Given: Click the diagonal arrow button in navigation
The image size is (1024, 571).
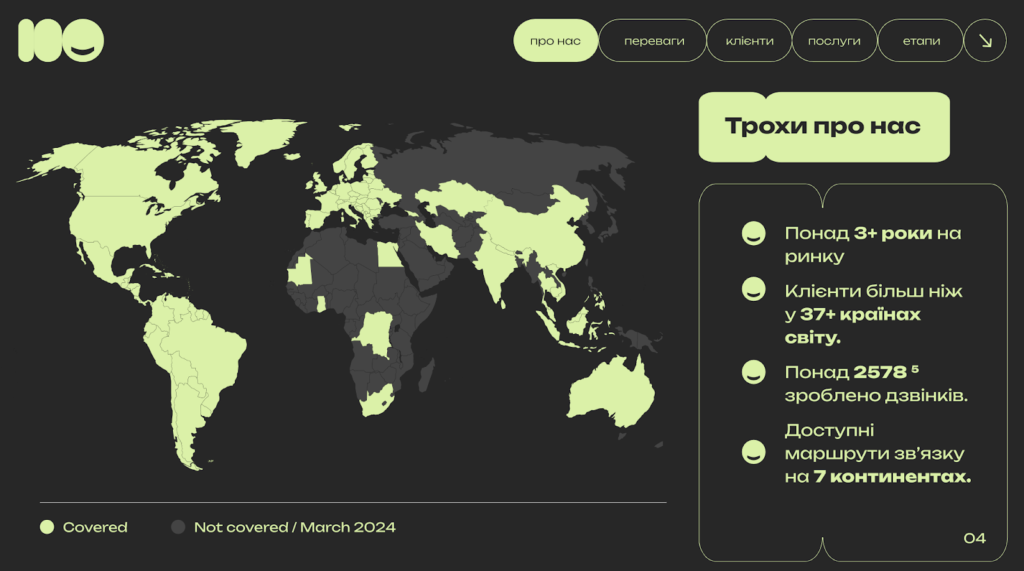Looking at the screenshot, I should [985, 41].
